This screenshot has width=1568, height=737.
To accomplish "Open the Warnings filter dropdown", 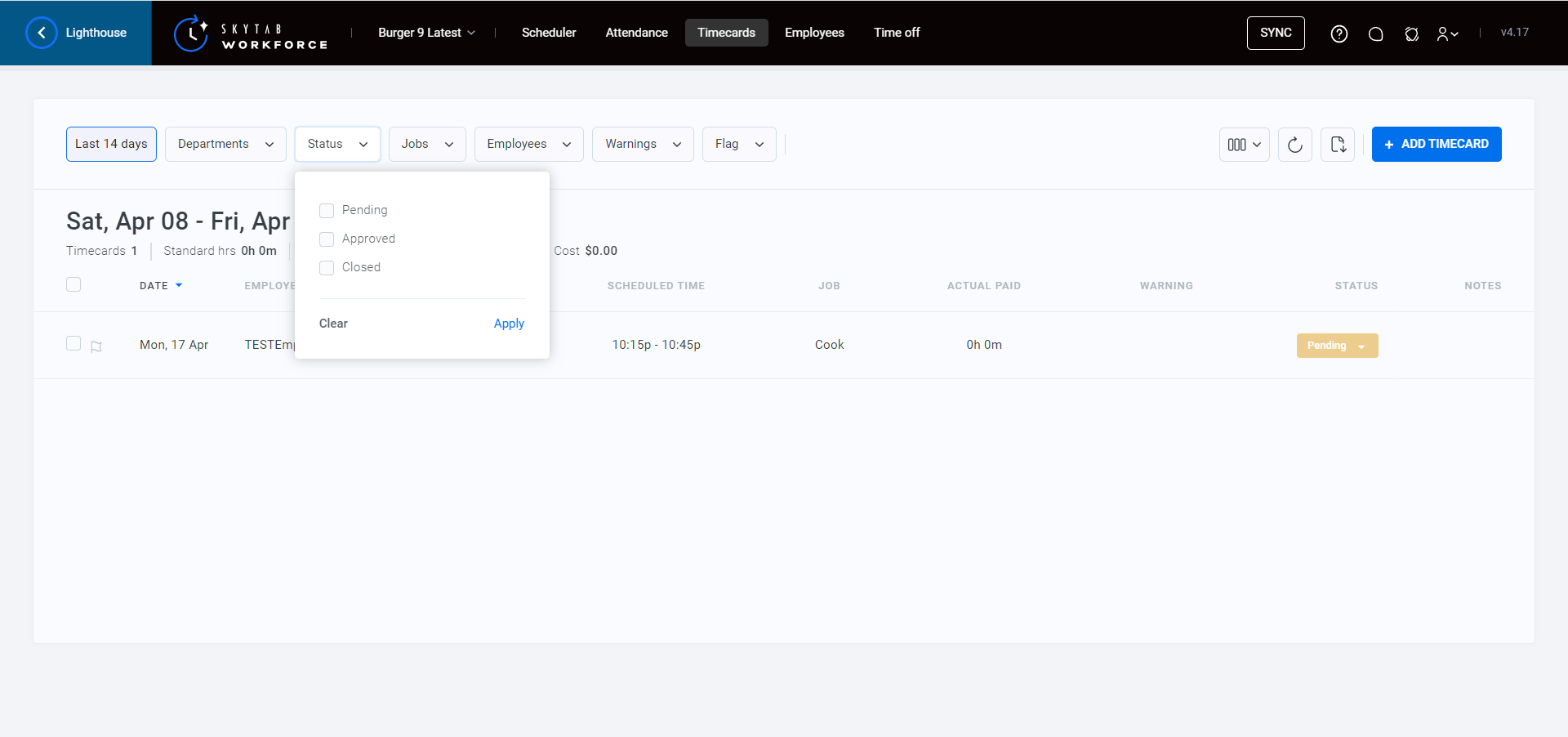I will [642, 144].
